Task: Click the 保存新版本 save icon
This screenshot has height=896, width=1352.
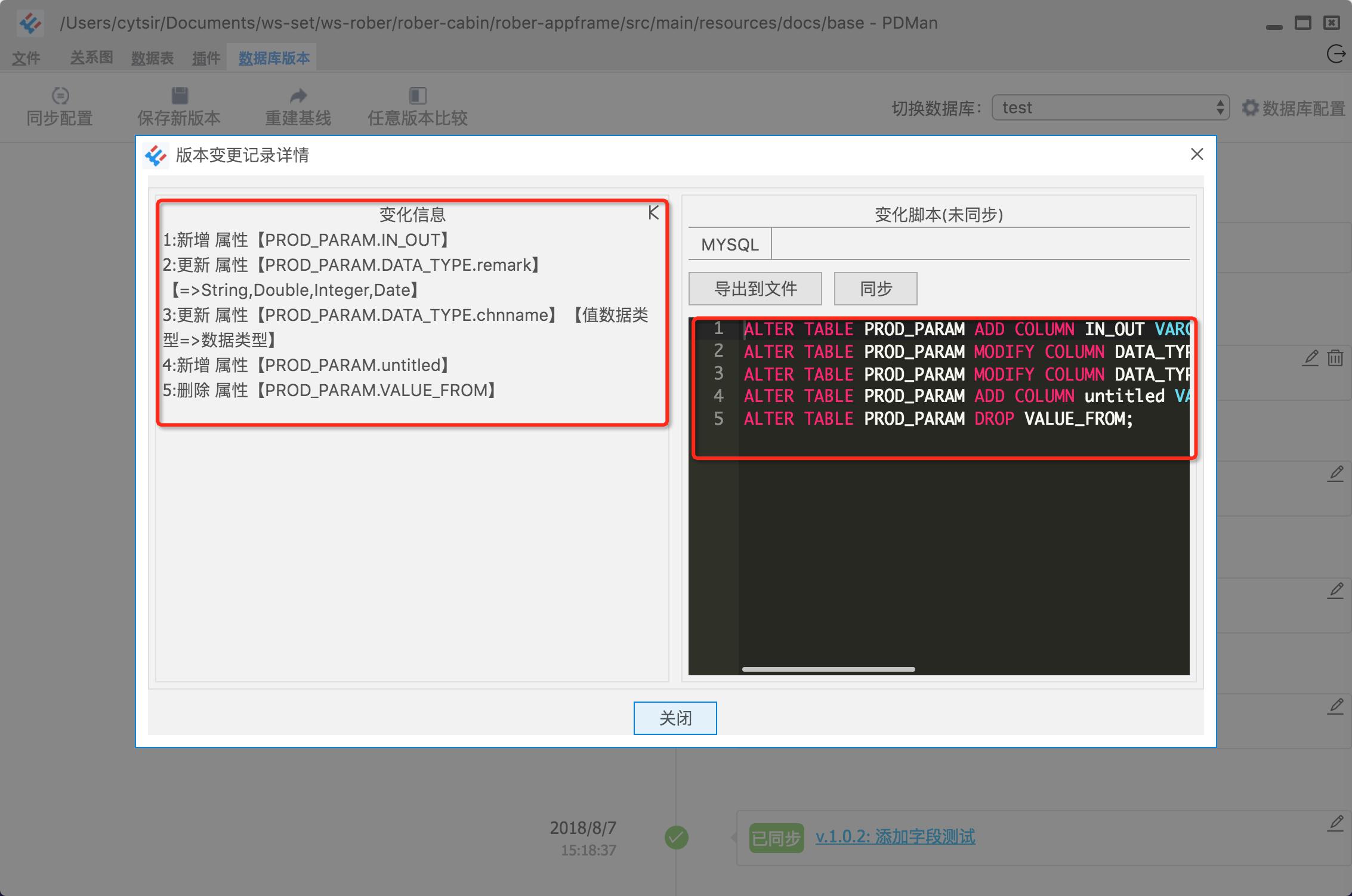Action: click(x=180, y=95)
